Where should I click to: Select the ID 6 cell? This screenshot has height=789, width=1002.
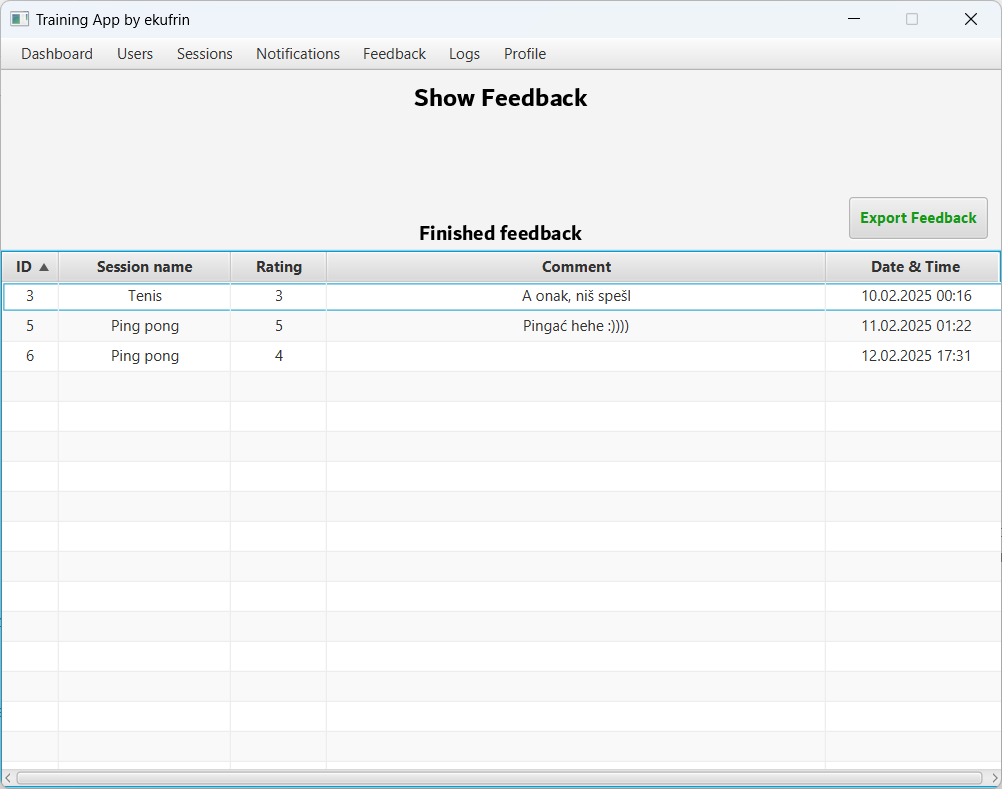point(30,356)
